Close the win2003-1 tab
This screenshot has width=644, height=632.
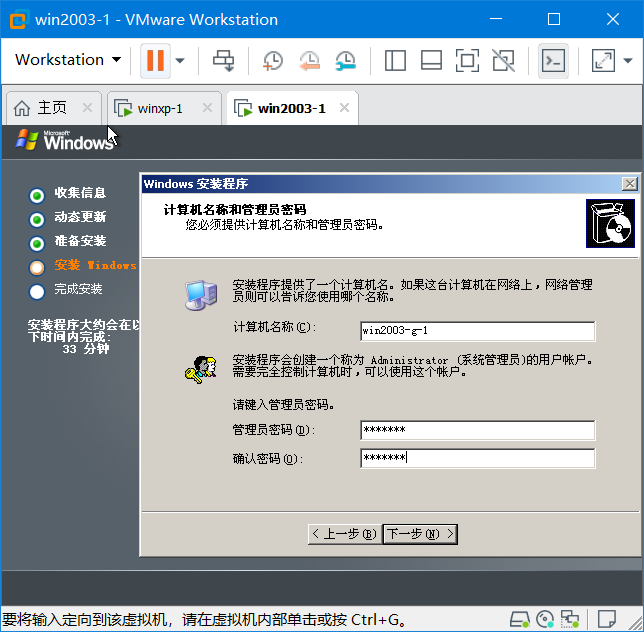click(x=344, y=108)
